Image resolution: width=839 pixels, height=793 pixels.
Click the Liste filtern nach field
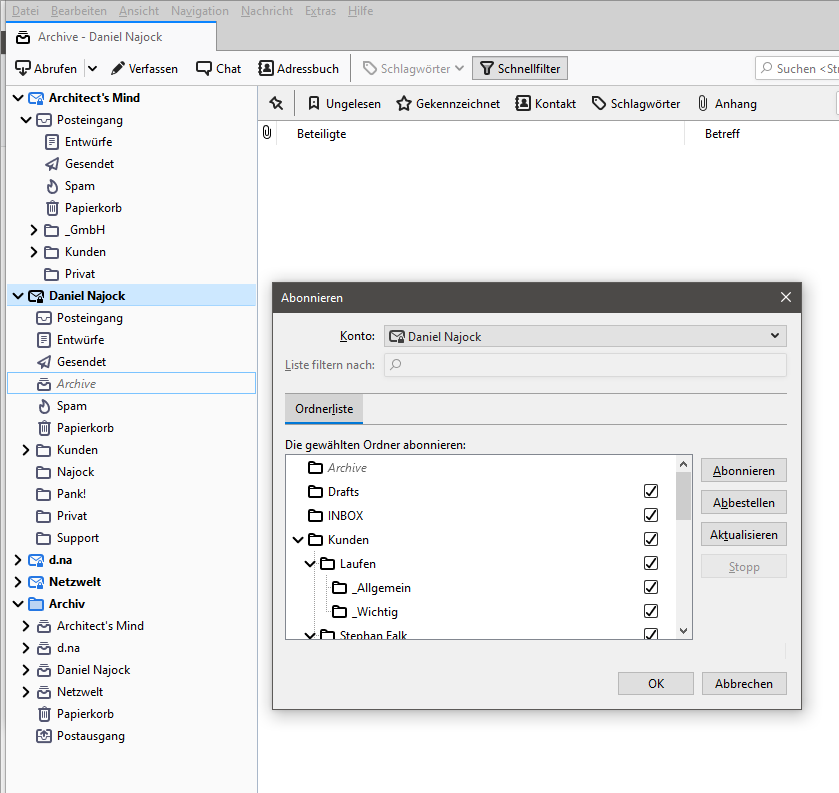[x=585, y=365]
